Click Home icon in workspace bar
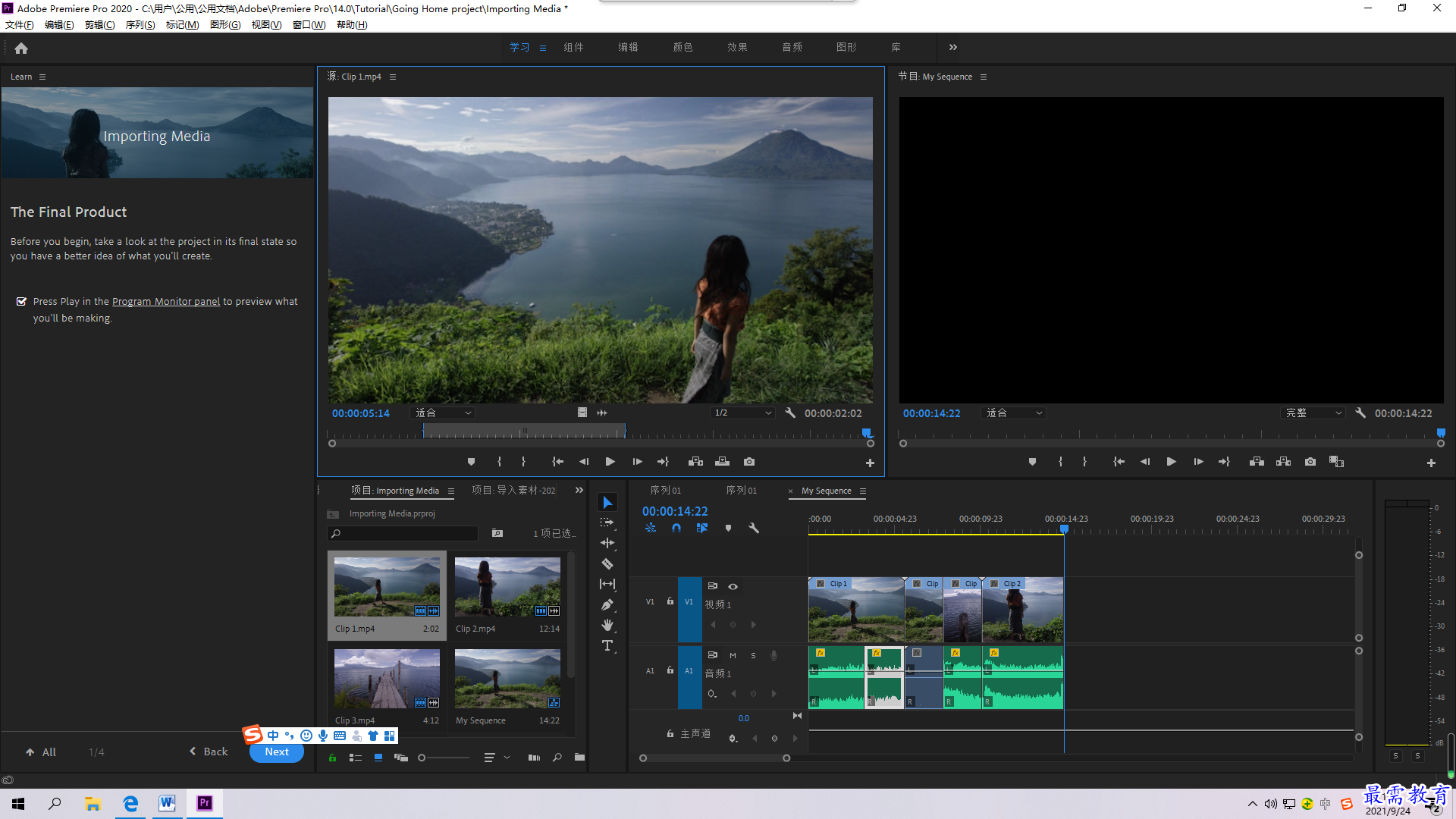1456x819 pixels. [x=21, y=48]
